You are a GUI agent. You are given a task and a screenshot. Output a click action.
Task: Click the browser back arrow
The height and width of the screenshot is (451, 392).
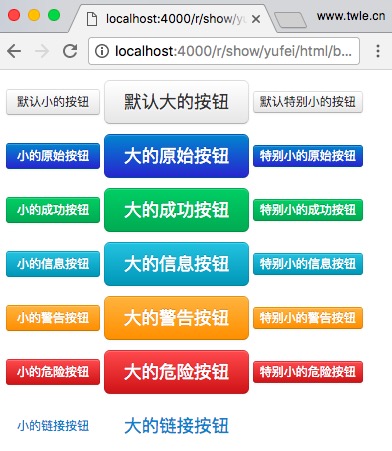point(14,51)
